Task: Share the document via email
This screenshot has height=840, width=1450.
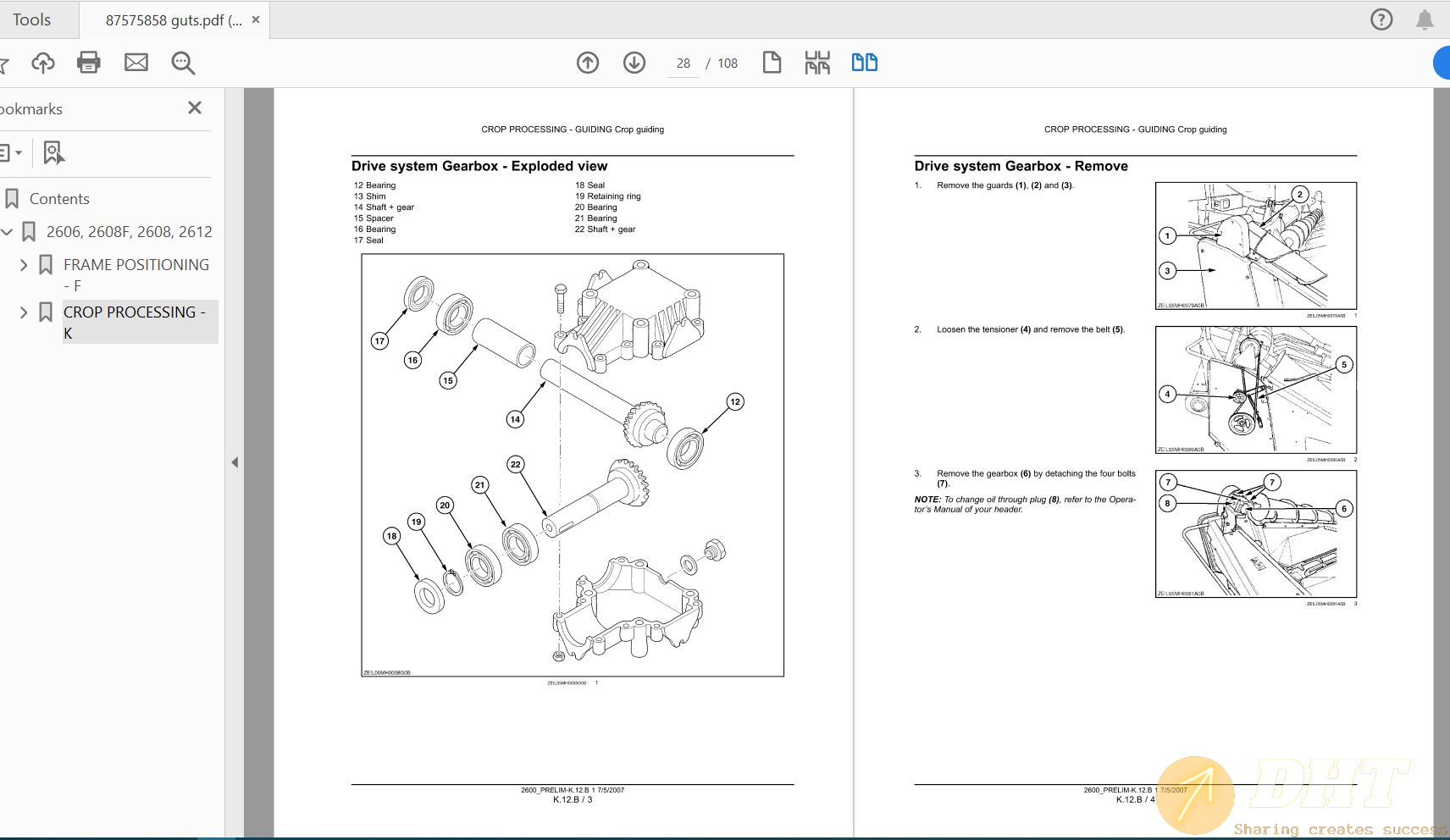Action: pyautogui.click(x=136, y=62)
